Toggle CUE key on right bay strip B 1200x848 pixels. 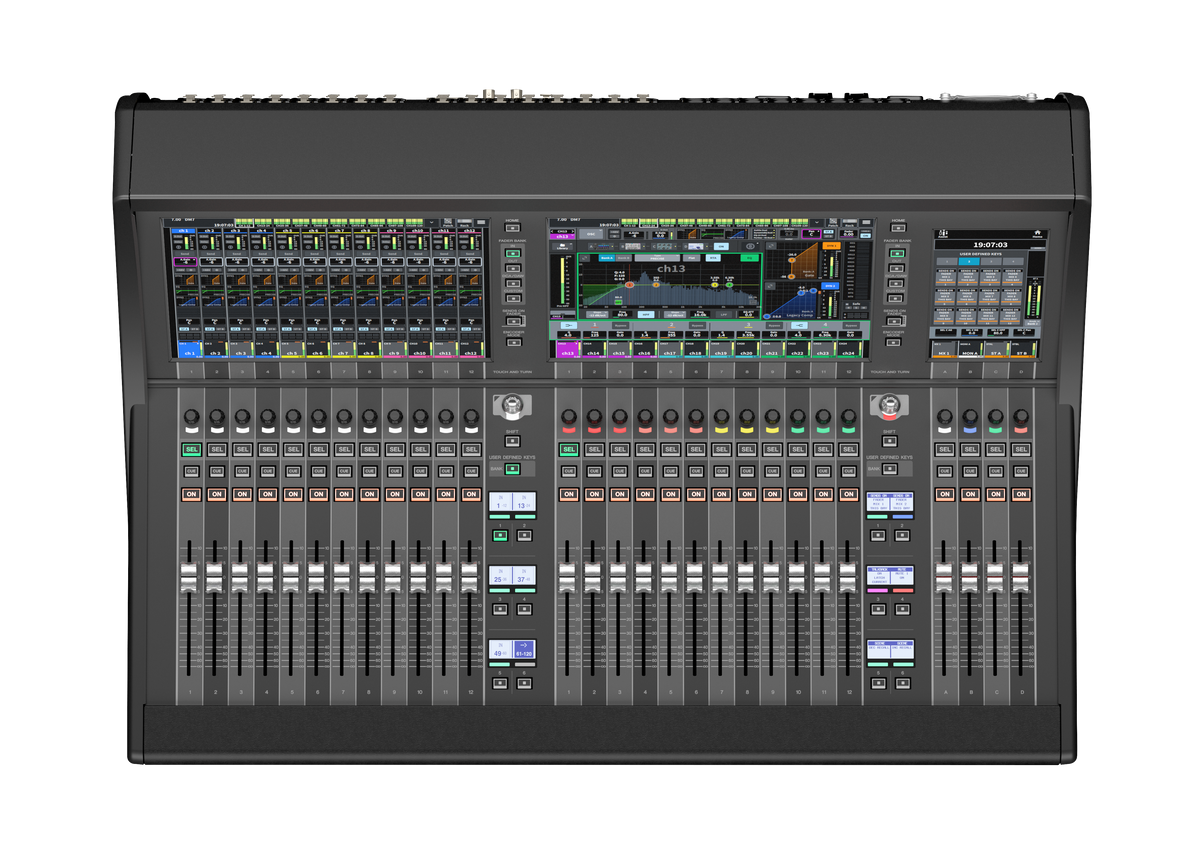pos(970,470)
